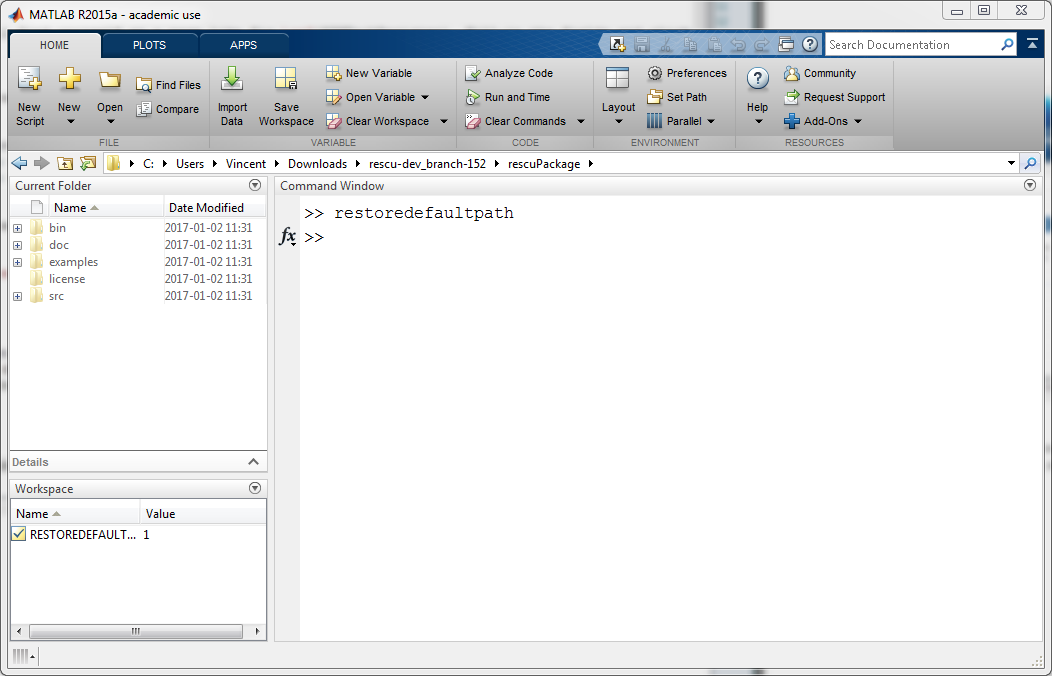The width and height of the screenshot is (1052, 676).
Task: Click Parallel
Action: [x=681, y=121]
